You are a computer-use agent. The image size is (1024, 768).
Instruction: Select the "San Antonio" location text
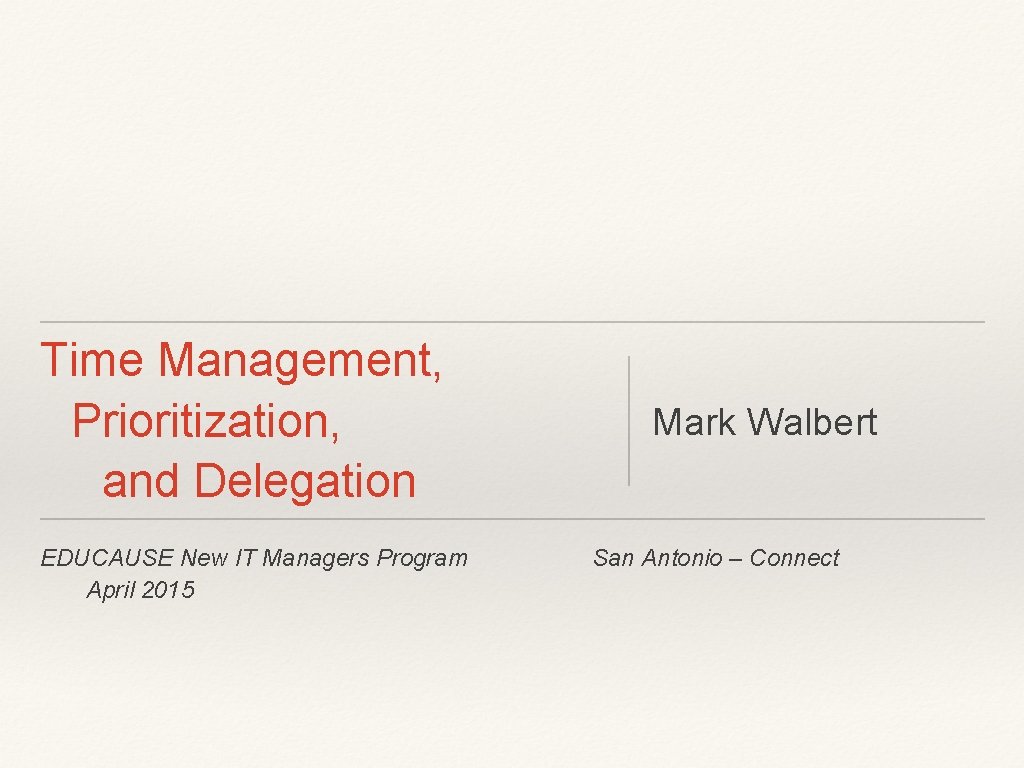657,558
